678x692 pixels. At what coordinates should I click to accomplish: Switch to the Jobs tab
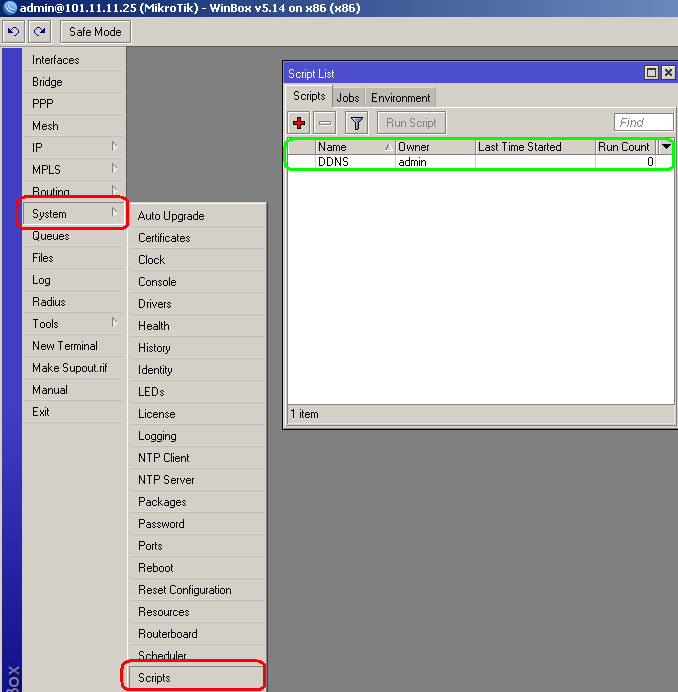348,98
